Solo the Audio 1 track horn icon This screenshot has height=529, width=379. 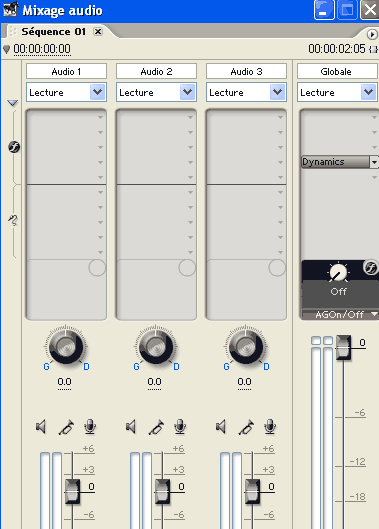pos(66,427)
